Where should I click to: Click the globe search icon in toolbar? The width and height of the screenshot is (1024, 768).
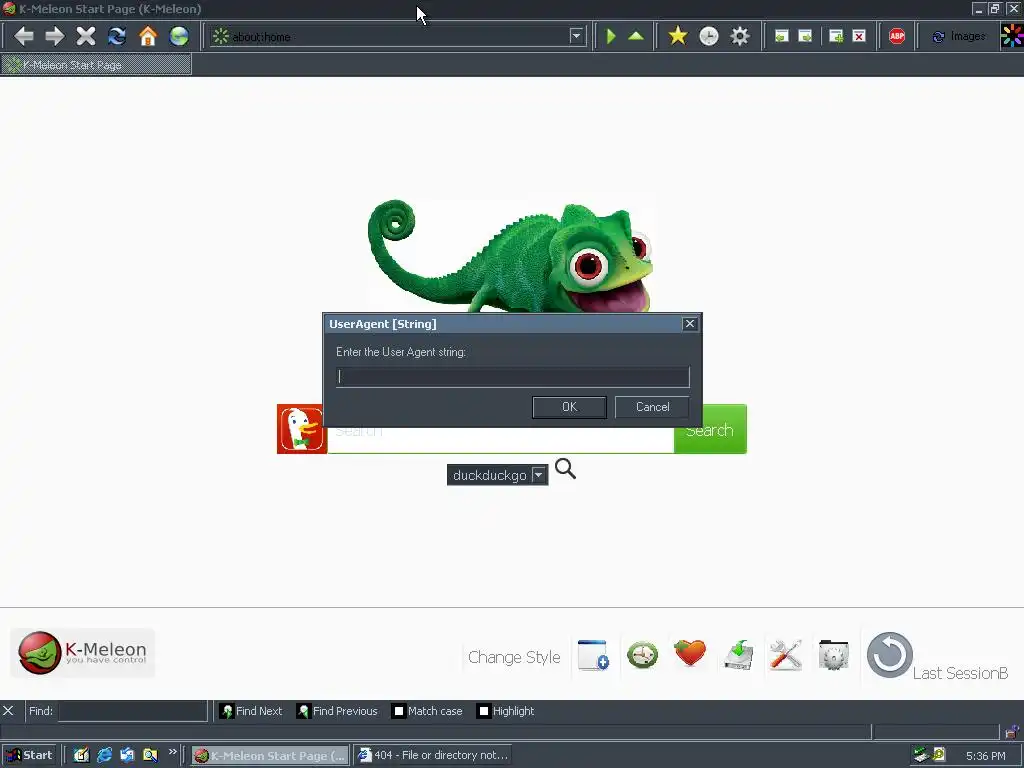[179, 36]
